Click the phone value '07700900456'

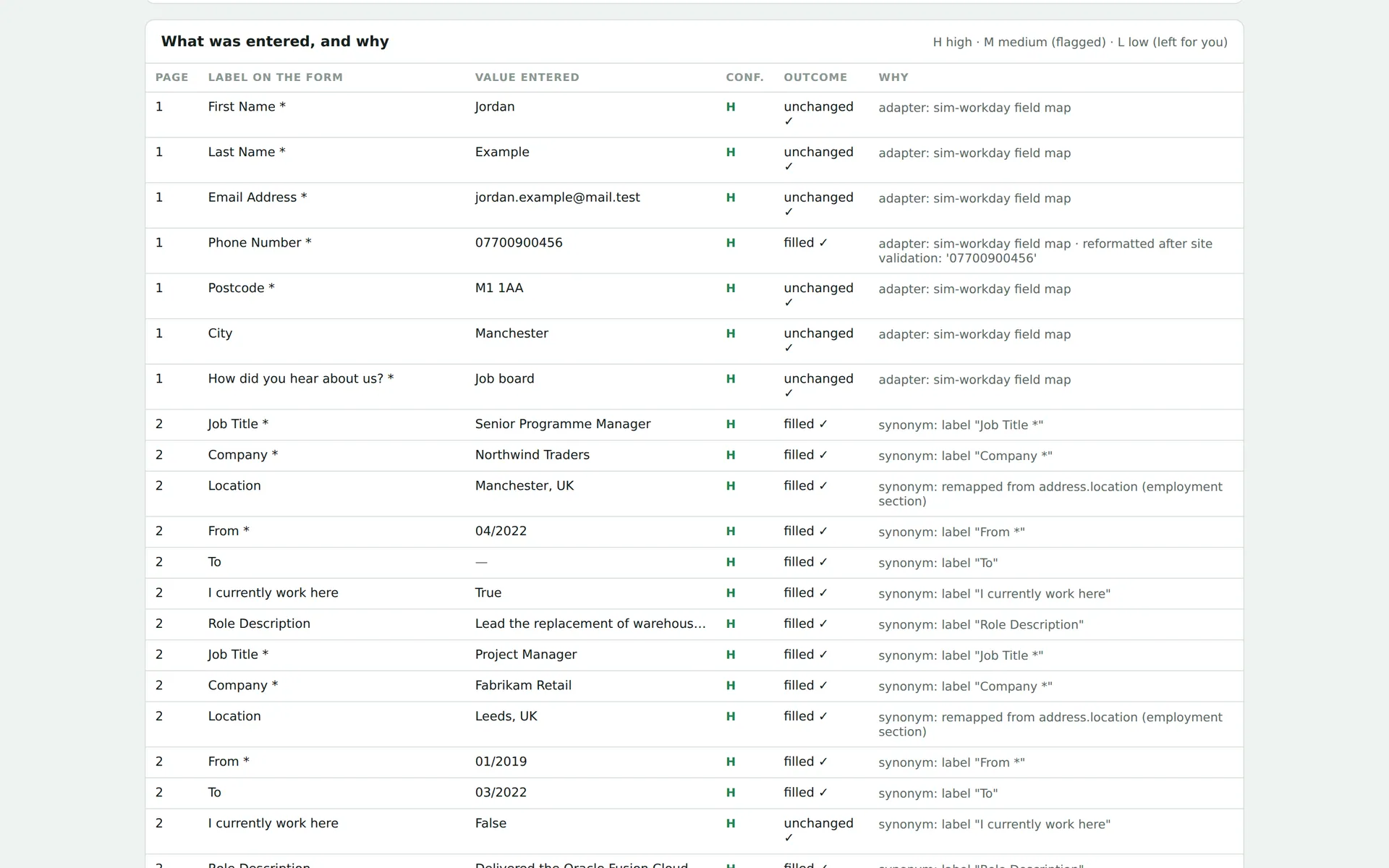tap(519, 243)
